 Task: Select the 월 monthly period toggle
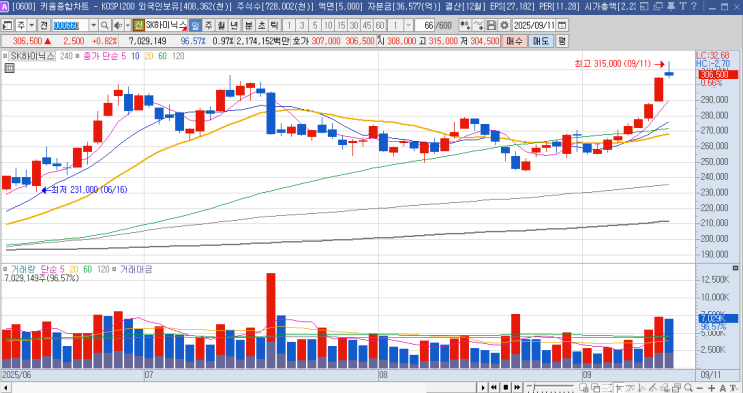pyautogui.click(x=221, y=25)
